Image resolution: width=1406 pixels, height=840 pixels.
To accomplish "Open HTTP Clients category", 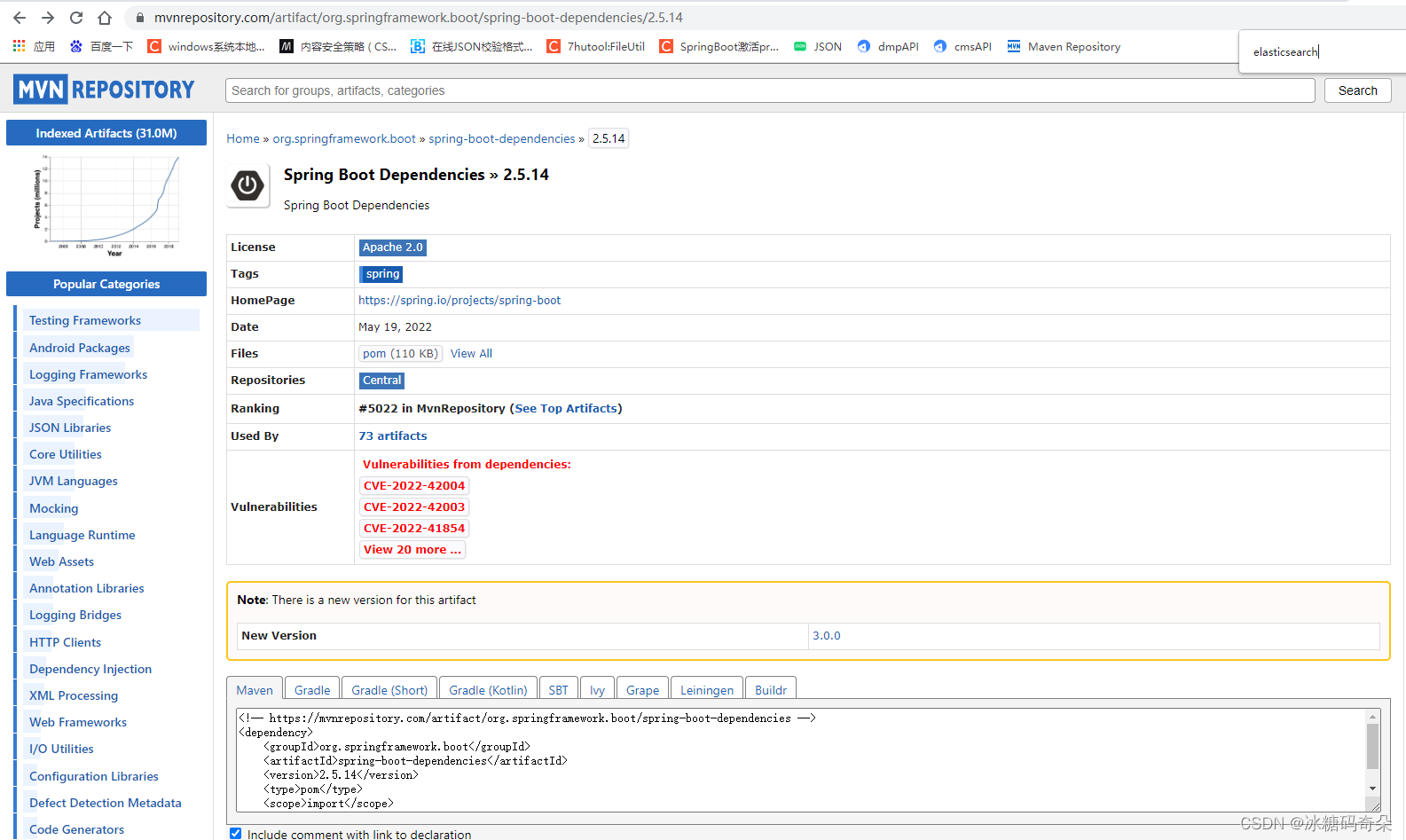I will (x=65, y=642).
